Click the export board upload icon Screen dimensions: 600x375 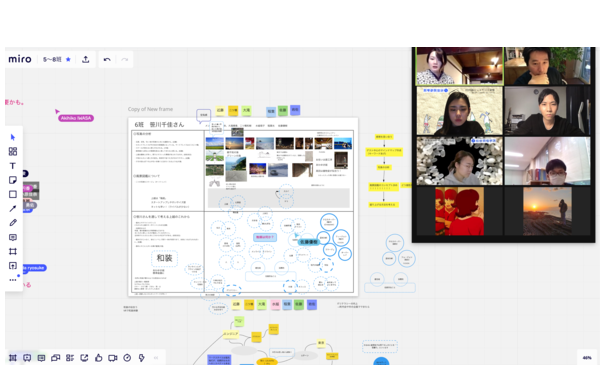click(x=86, y=59)
